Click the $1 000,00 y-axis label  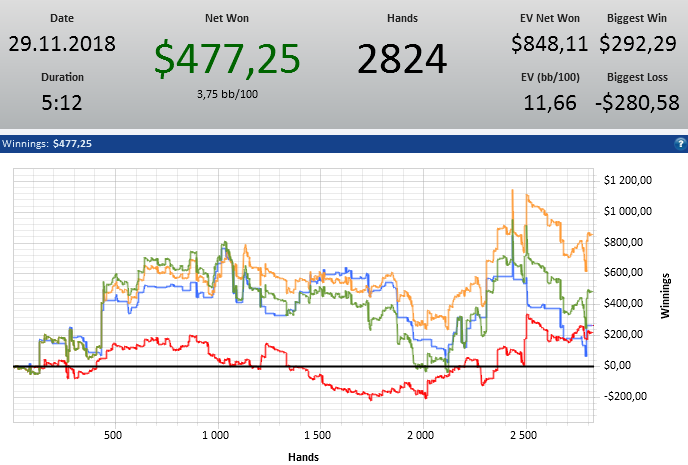pos(628,211)
